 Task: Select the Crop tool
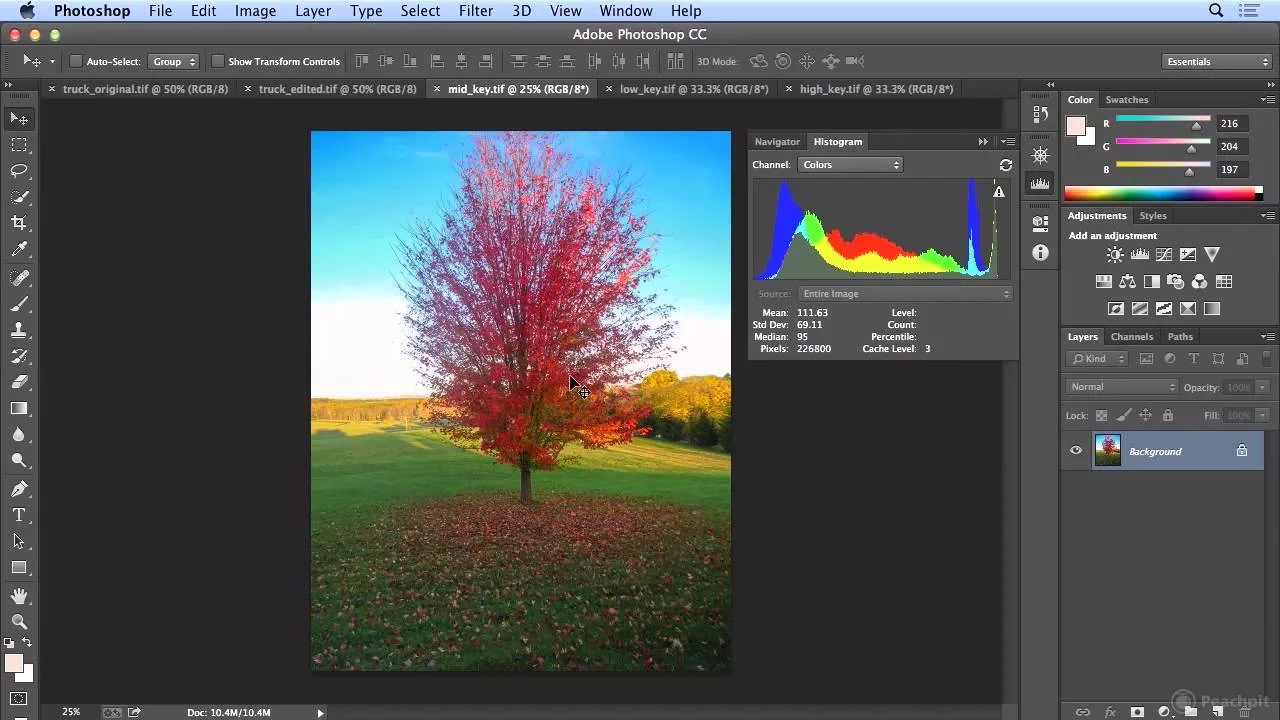(x=19, y=223)
